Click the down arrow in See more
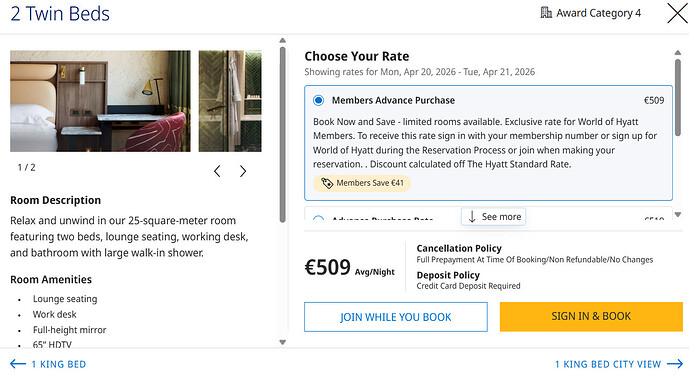 (x=472, y=217)
